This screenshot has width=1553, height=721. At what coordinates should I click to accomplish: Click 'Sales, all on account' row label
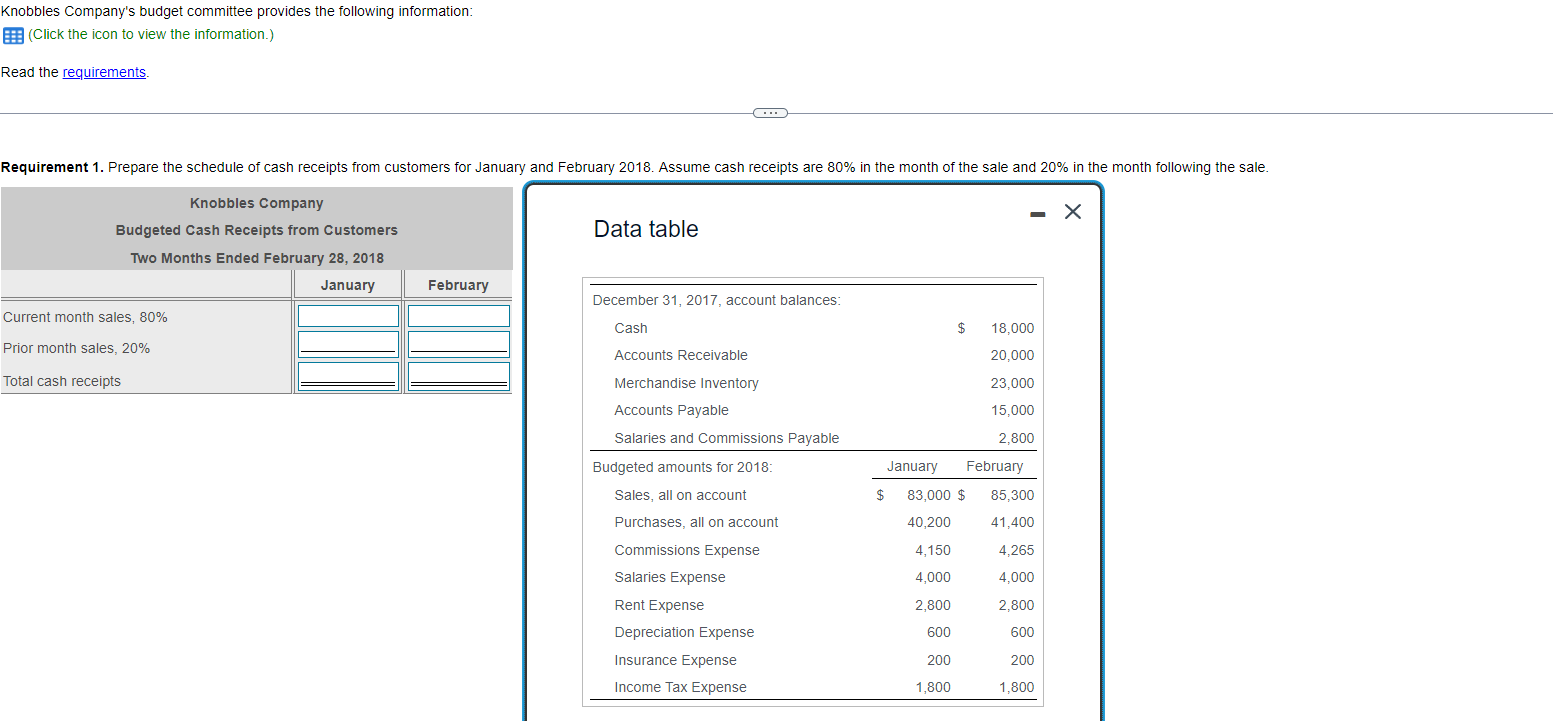[x=680, y=495]
